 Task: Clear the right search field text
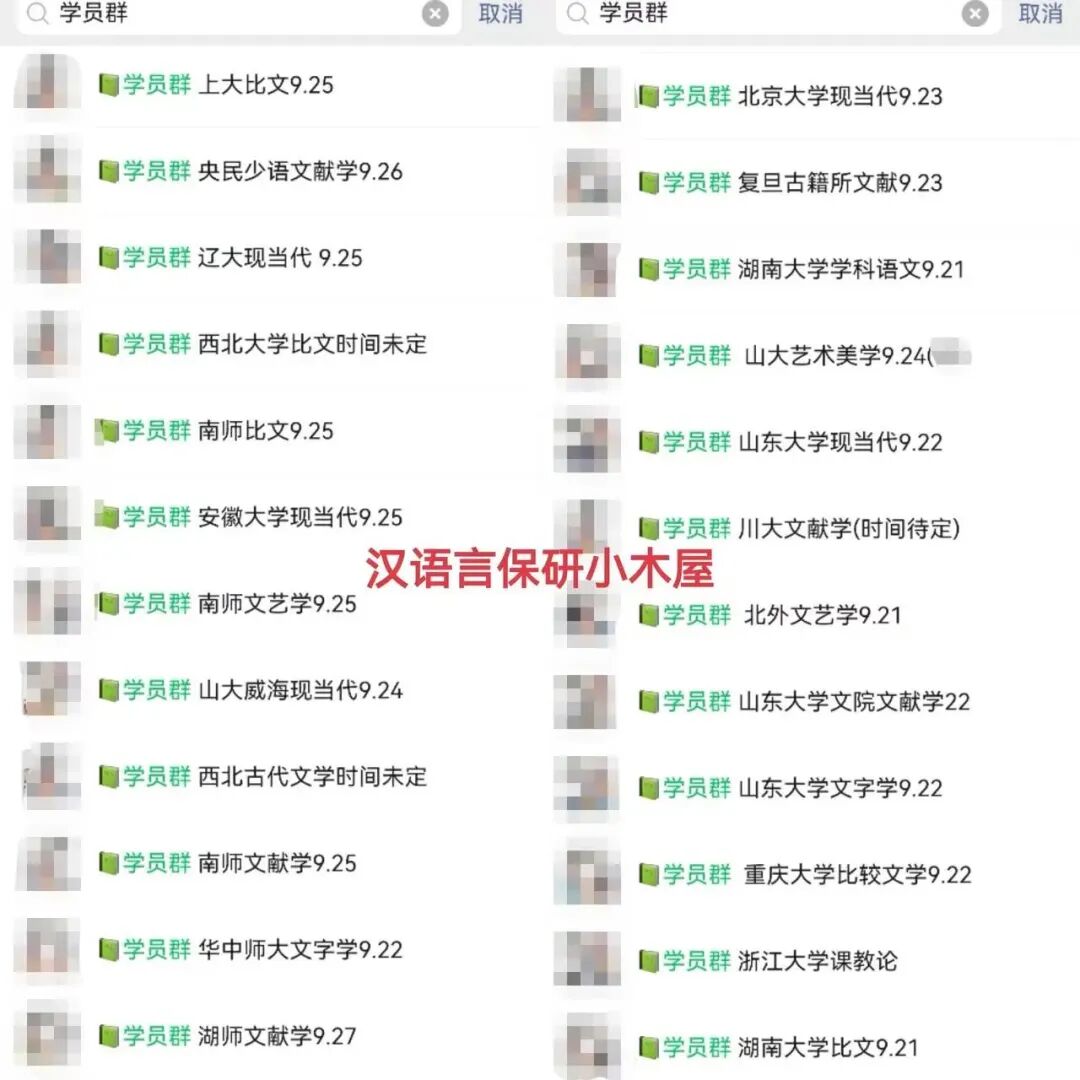click(975, 13)
